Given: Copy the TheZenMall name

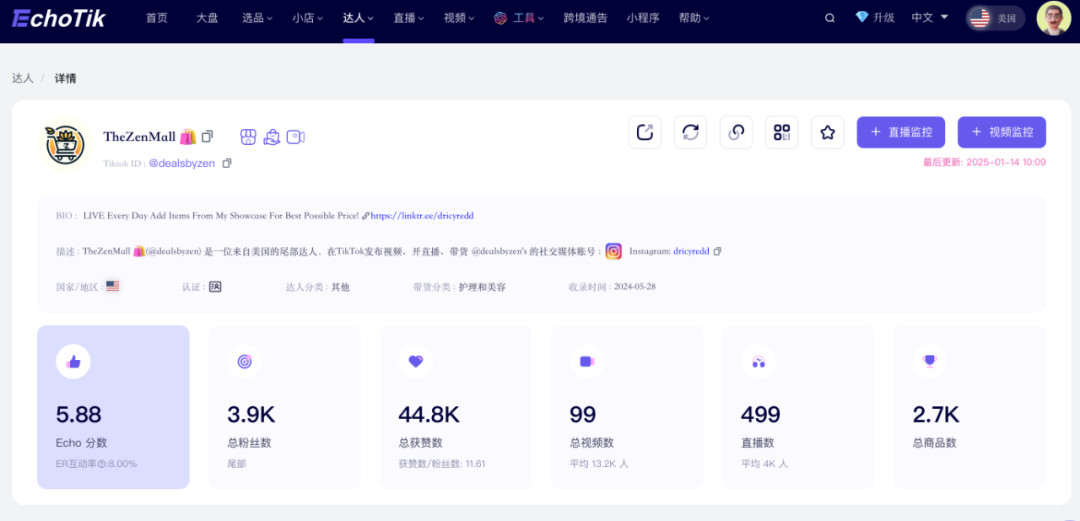Looking at the screenshot, I should point(207,136).
